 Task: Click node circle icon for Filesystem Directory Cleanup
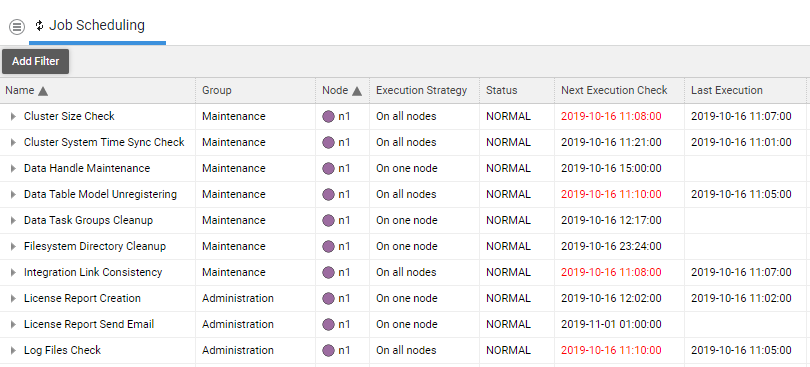[329, 247]
